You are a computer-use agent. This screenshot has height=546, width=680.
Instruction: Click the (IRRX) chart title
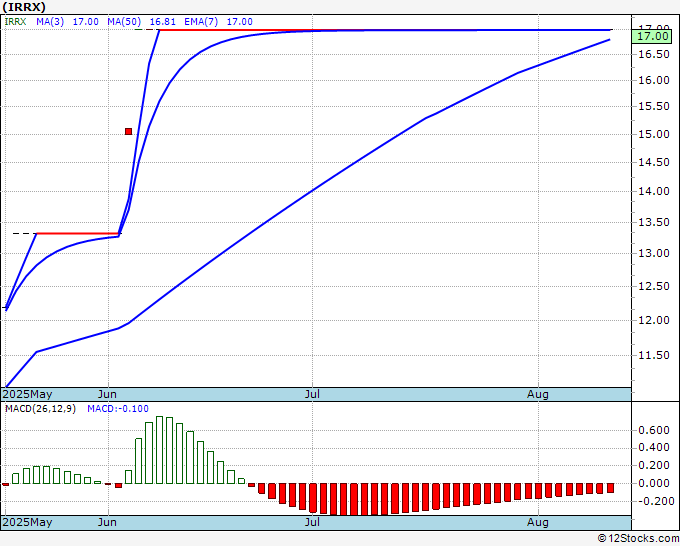tap(24, 7)
